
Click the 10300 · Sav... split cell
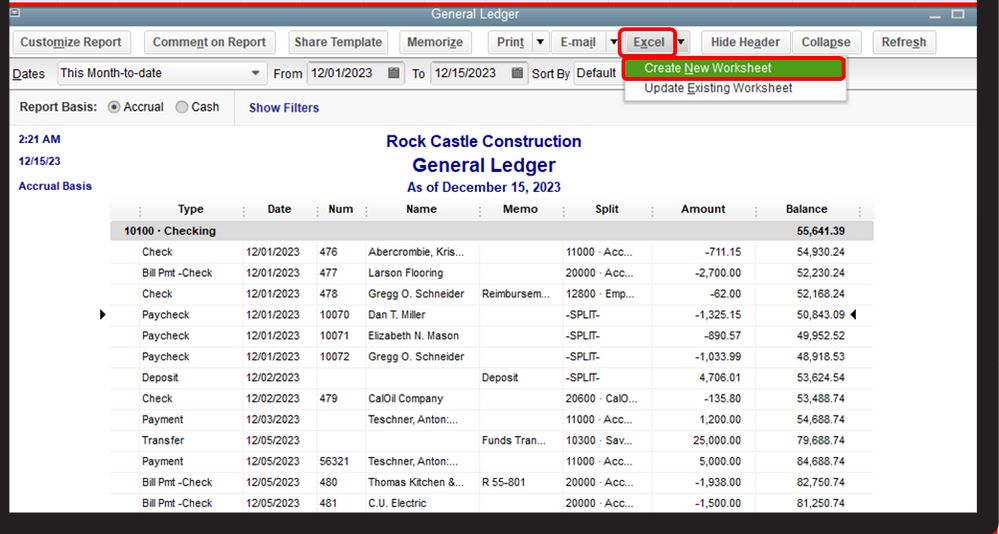[600, 440]
